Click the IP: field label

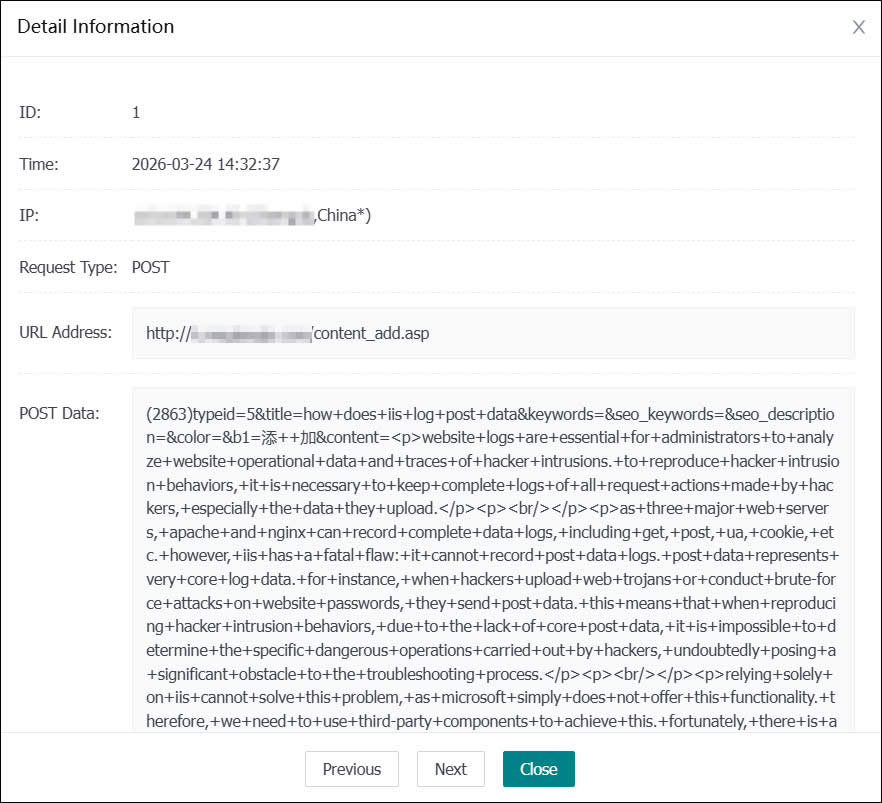click(x=28, y=215)
